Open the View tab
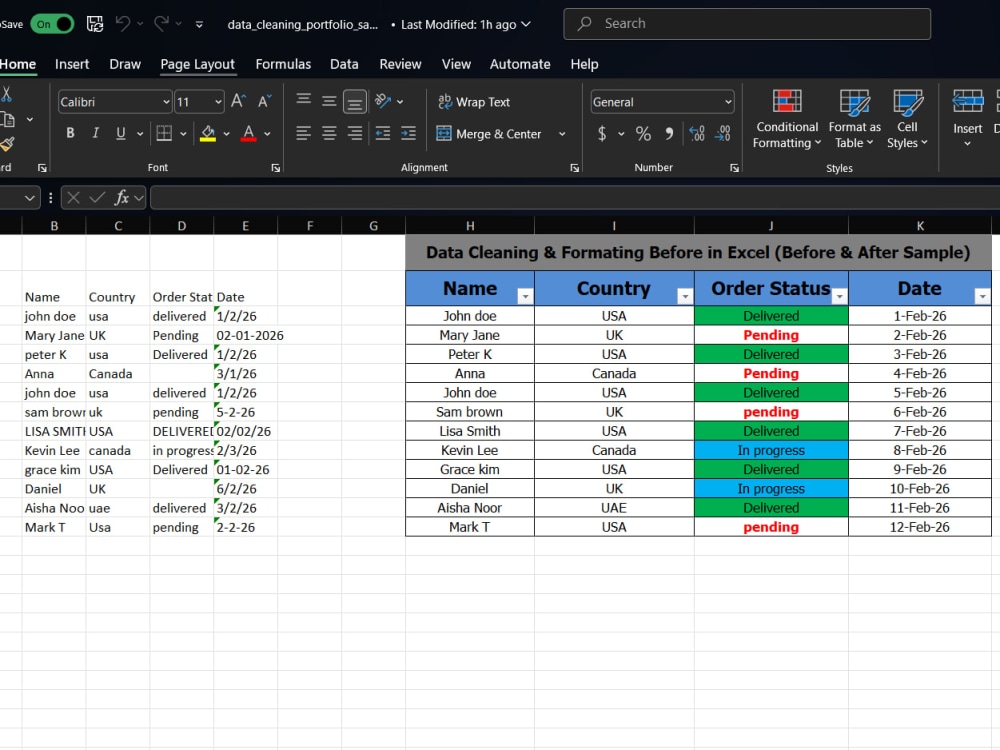The height and width of the screenshot is (750, 1000). point(456,64)
